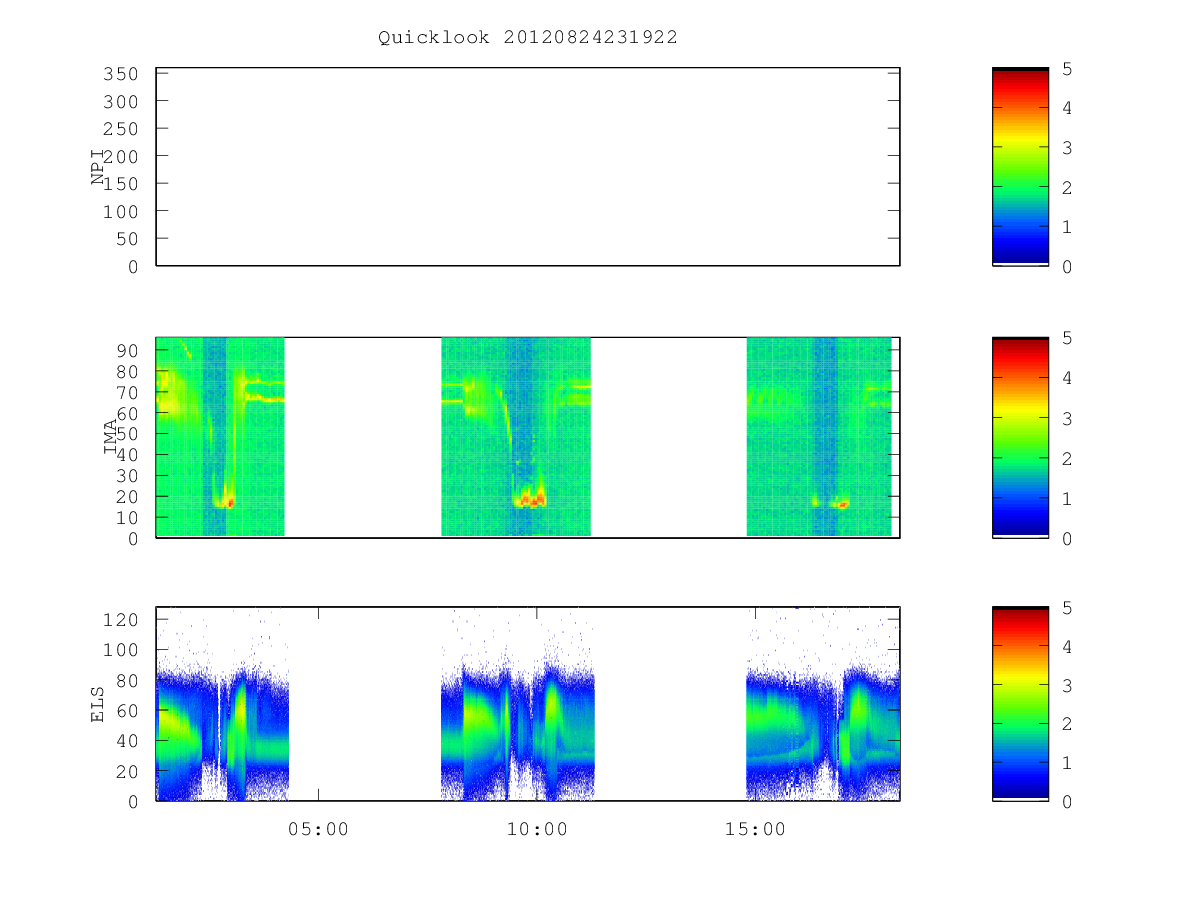This screenshot has width=1200, height=900.
Task: Click the 350 tick on NPI axis
Action: click(x=120, y=74)
